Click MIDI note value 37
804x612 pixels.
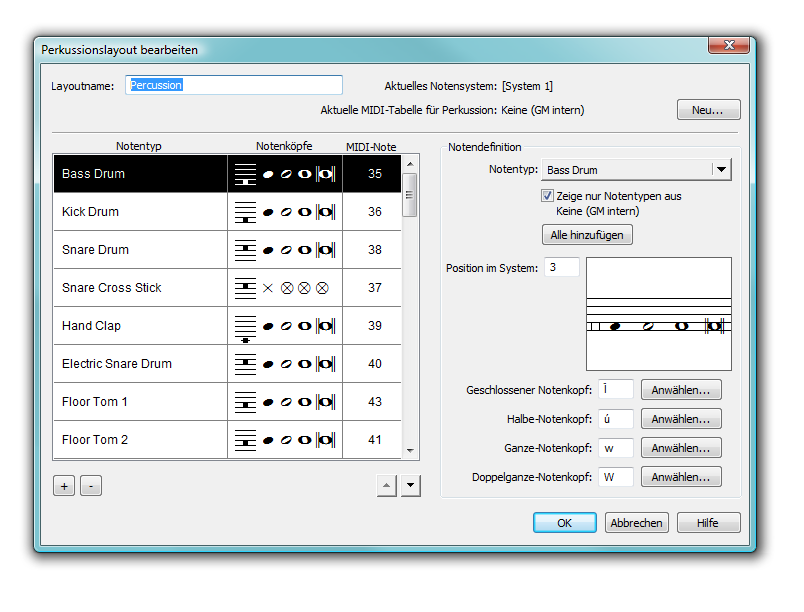(375, 288)
